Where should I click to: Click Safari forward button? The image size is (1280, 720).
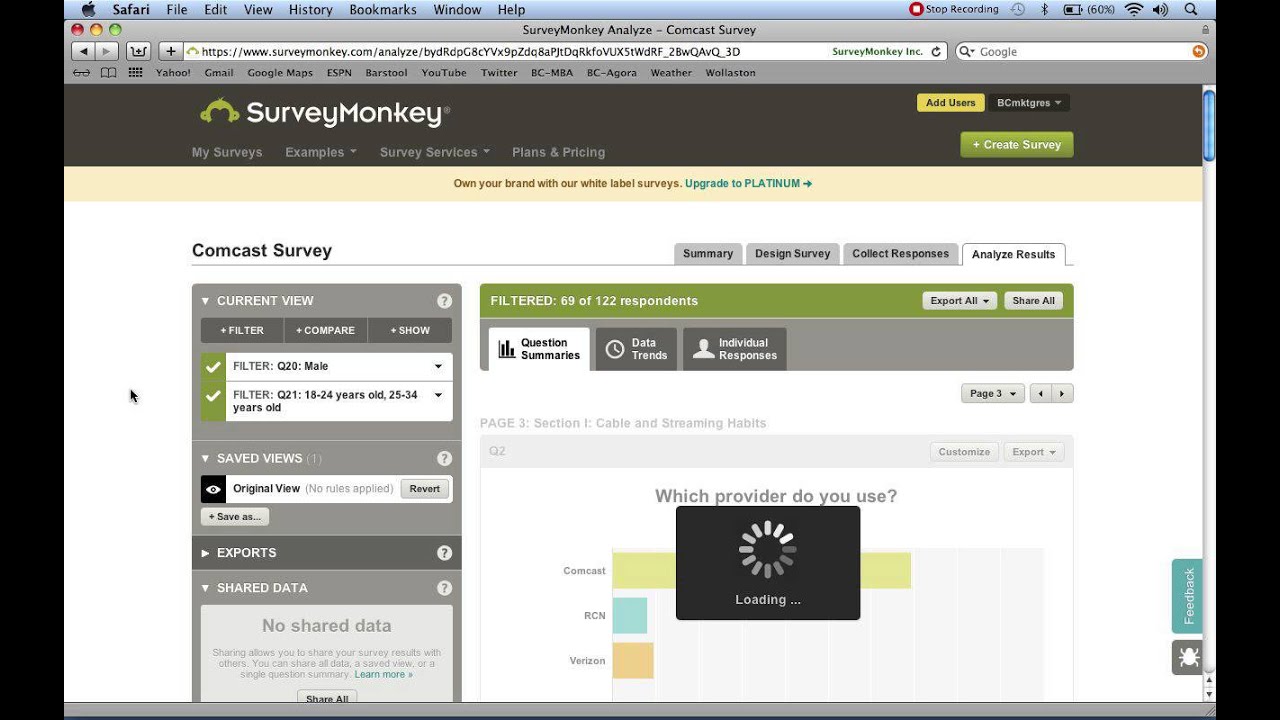click(107, 51)
